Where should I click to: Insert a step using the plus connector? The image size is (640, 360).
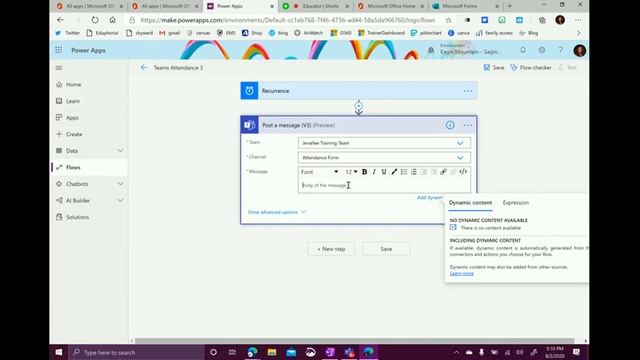coord(358,107)
